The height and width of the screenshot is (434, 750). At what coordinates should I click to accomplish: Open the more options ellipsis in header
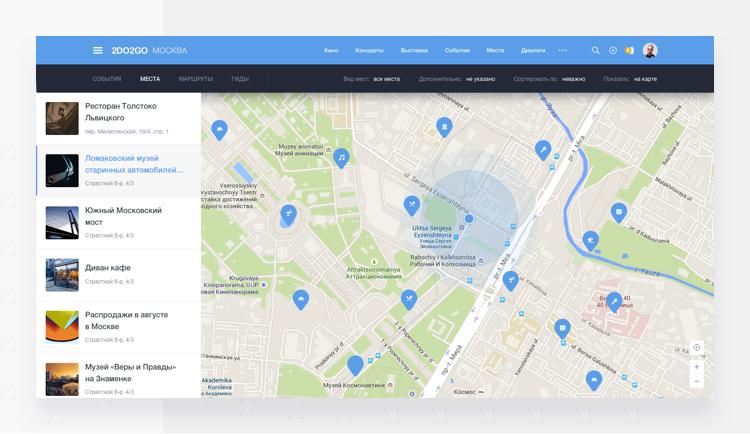pyautogui.click(x=563, y=50)
